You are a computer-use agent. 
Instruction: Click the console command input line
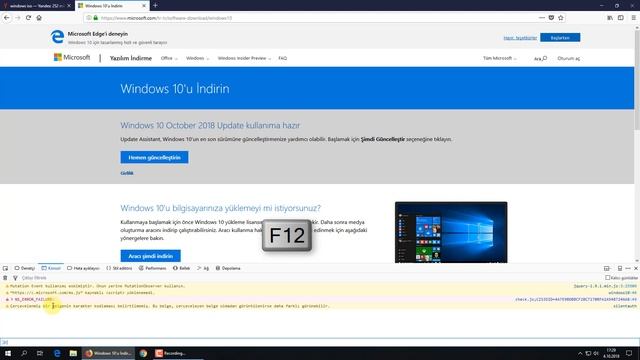(320, 342)
